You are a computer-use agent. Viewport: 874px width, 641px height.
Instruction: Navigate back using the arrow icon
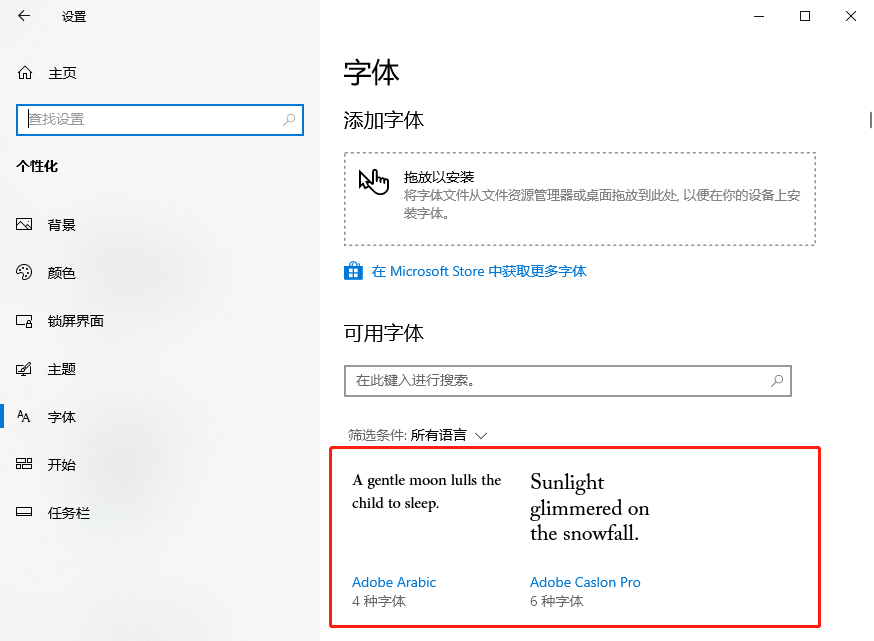[x=24, y=16]
